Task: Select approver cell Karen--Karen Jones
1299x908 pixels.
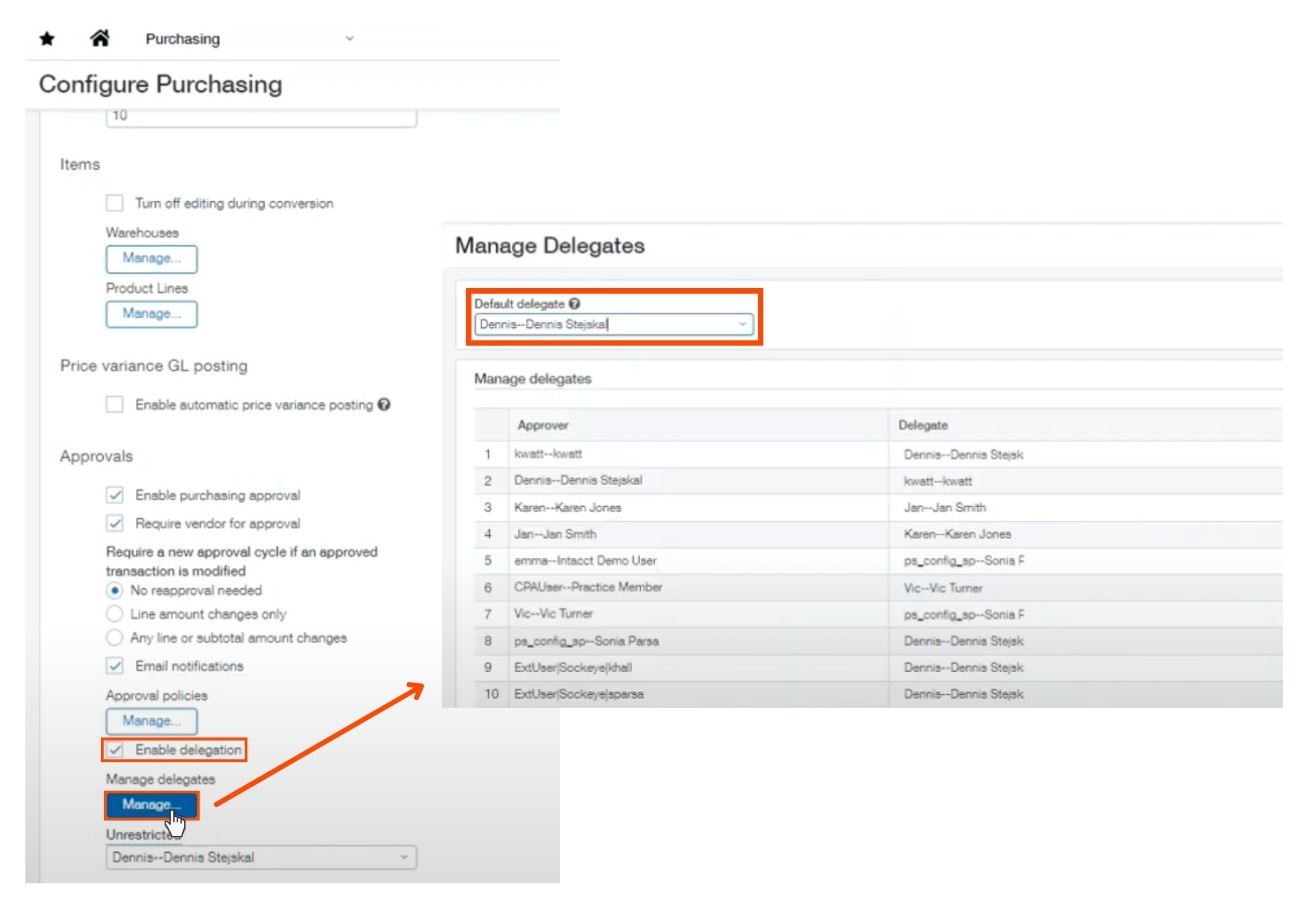Action: 698,508
